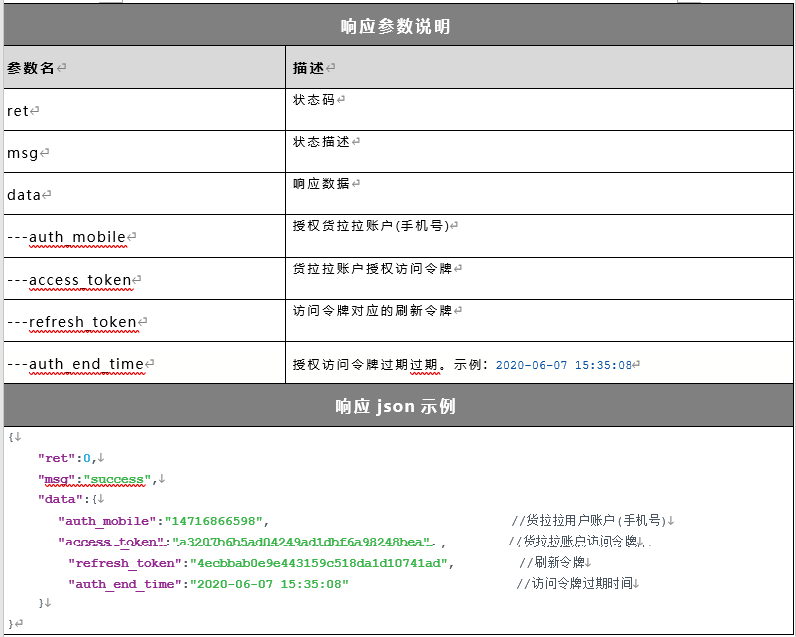
Task: Click the //货拉拉用户账户(手机号) comment
Action: coord(589,520)
